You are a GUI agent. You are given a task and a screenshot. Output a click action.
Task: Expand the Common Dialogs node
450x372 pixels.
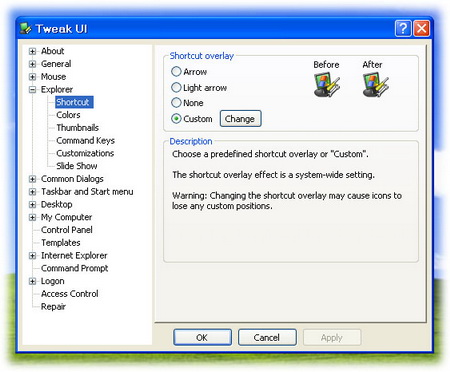click(32, 179)
